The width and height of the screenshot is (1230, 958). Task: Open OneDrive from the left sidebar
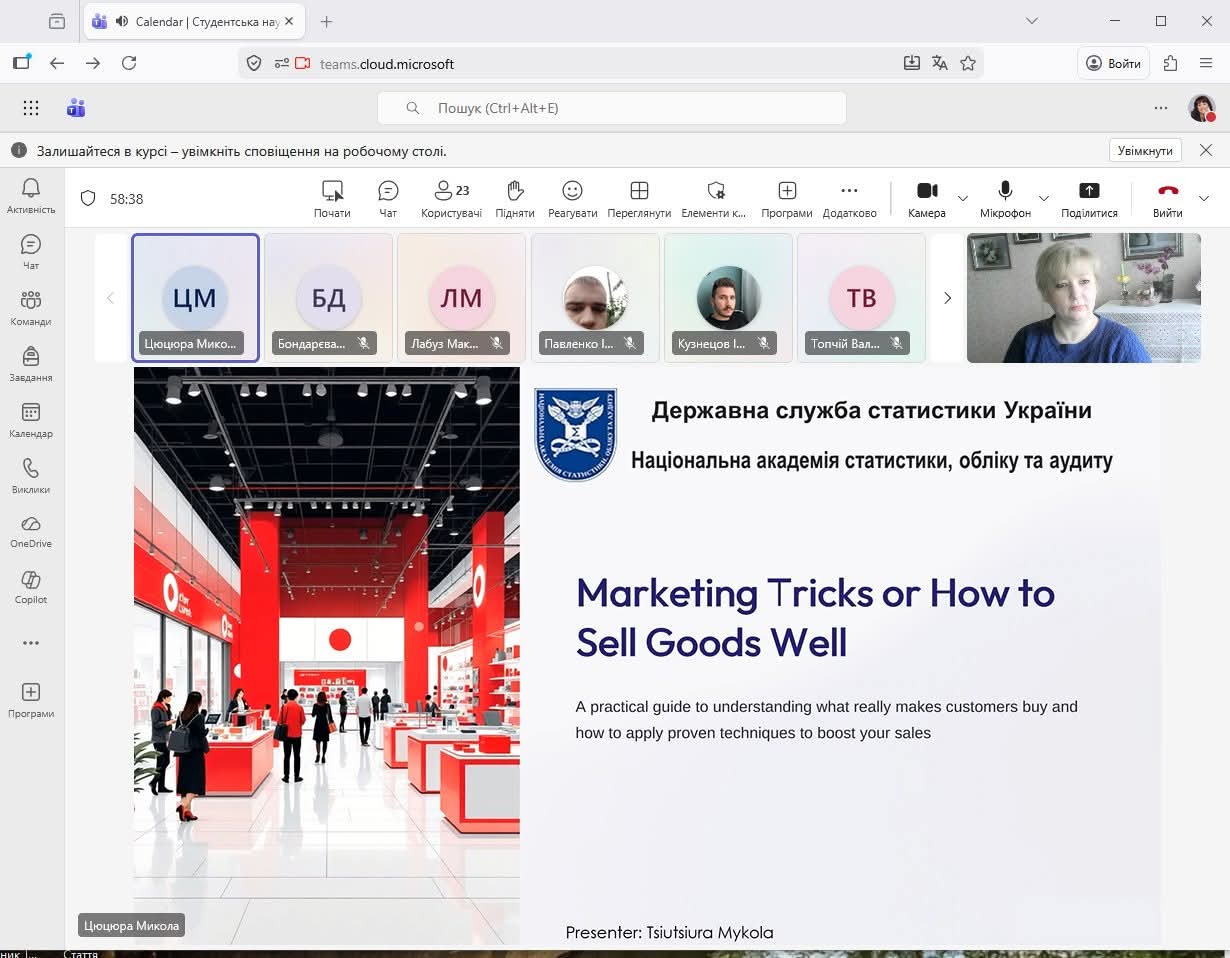(30, 531)
